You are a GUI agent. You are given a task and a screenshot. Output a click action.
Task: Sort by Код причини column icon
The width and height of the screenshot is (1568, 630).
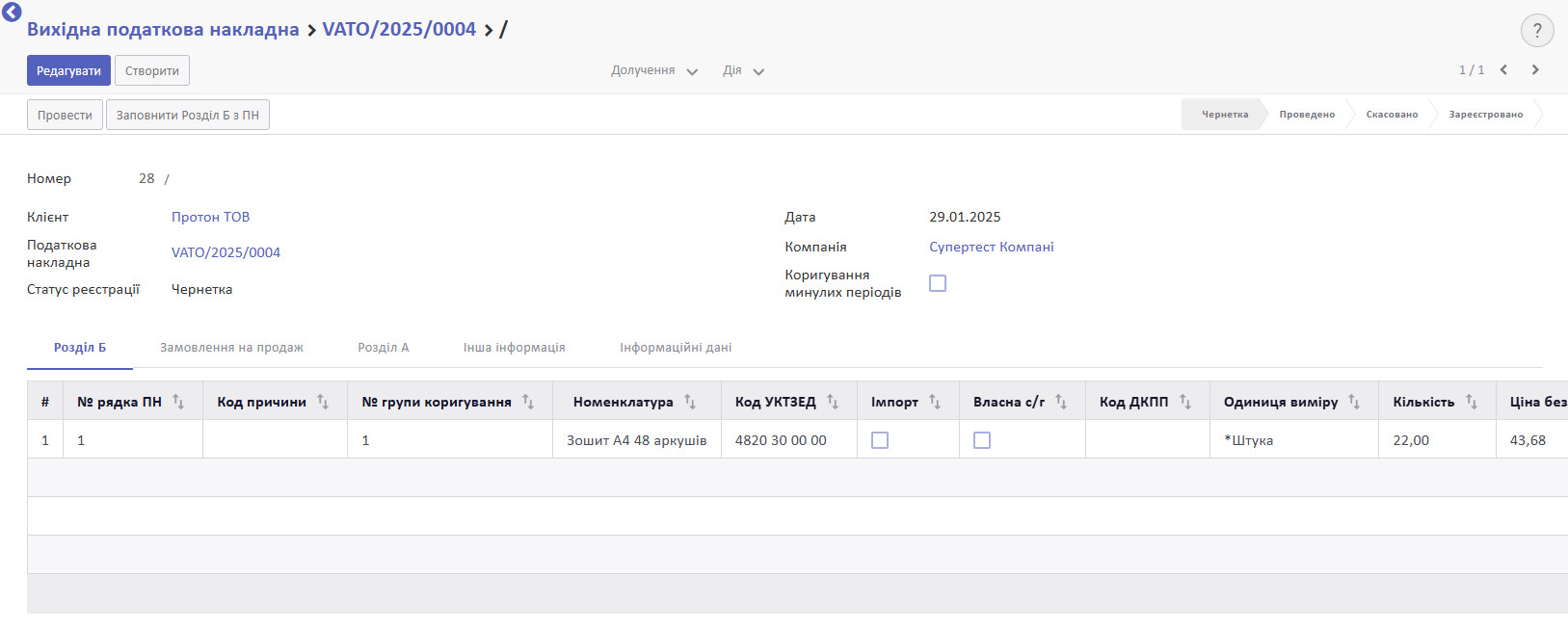pos(323,402)
